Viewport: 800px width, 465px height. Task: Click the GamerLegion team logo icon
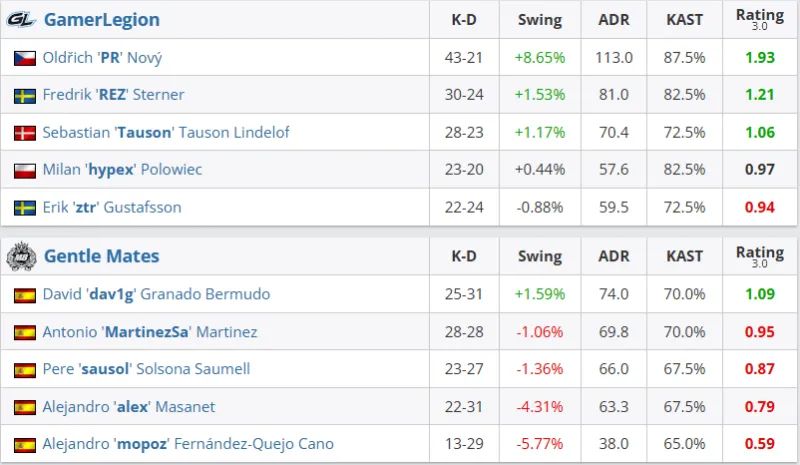[22, 20]
